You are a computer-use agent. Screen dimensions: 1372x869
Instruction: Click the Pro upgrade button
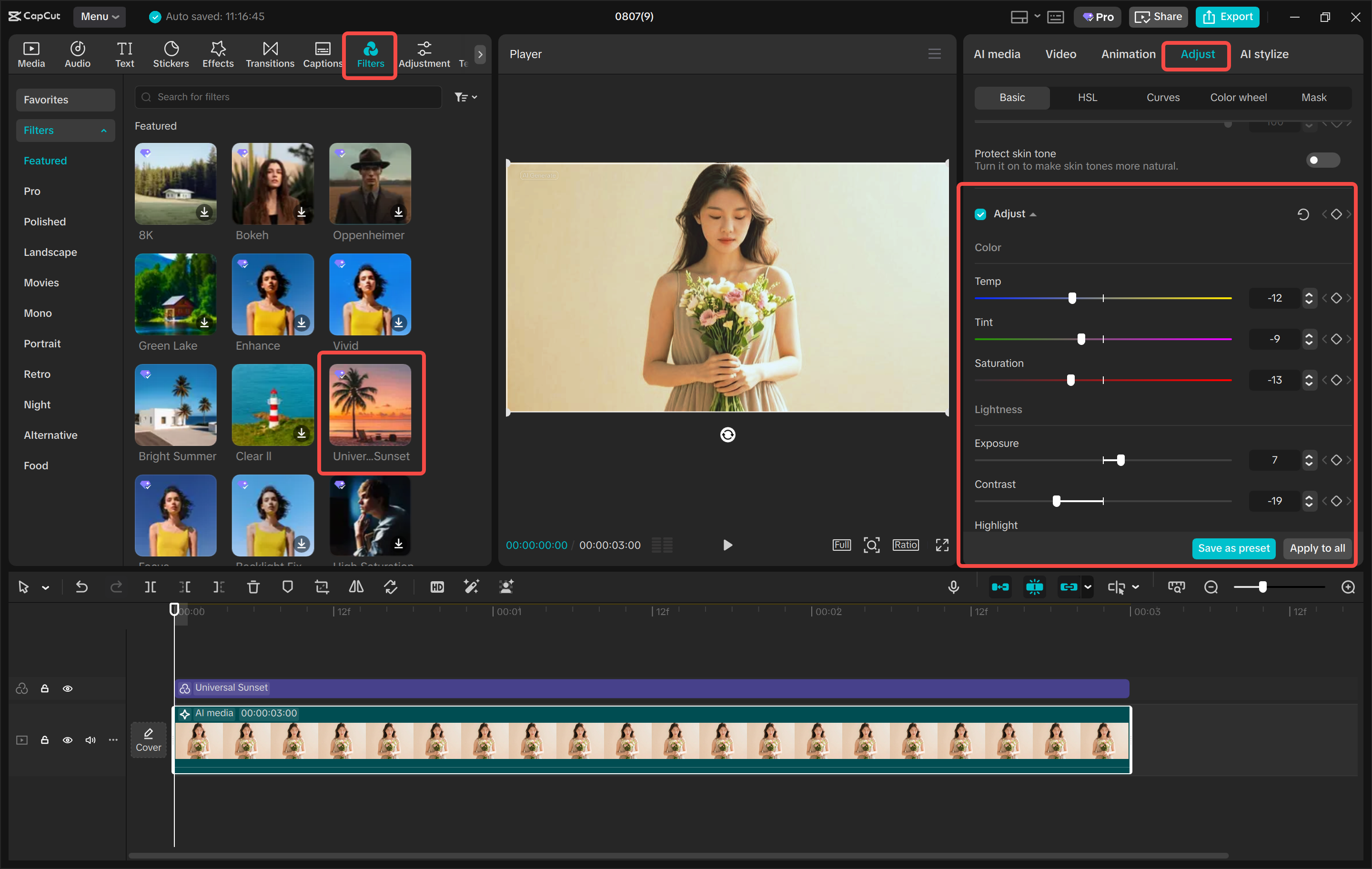click(x=1098, y=17)
